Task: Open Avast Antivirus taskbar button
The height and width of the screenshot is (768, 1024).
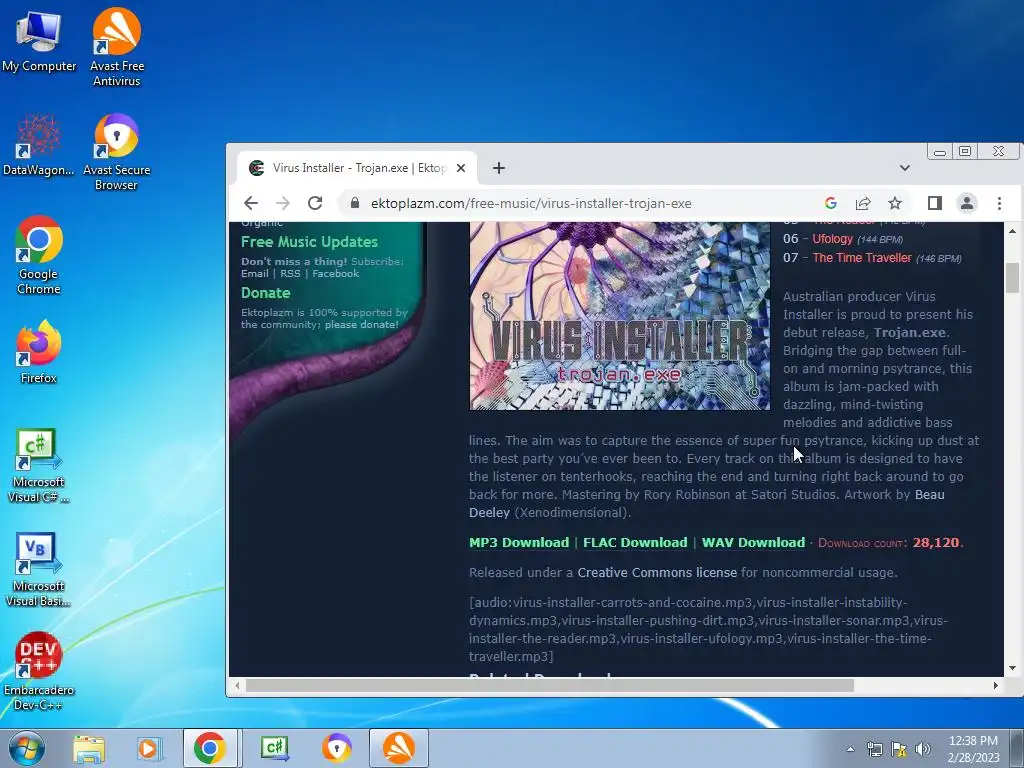Action: pyautogui.click(x=399, y=748)
